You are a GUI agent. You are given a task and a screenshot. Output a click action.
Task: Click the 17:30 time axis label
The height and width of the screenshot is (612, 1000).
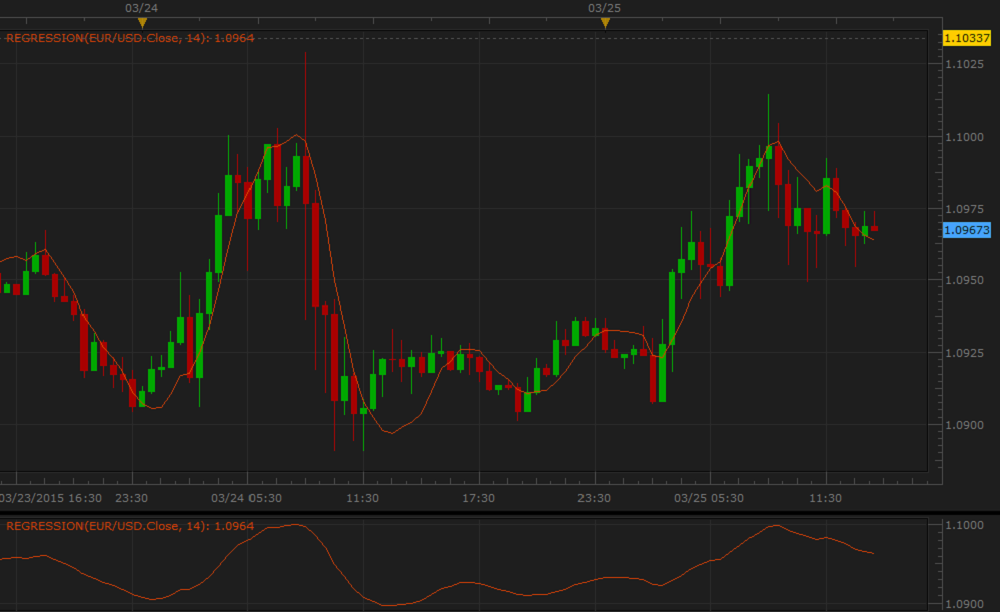pos(478,498)
